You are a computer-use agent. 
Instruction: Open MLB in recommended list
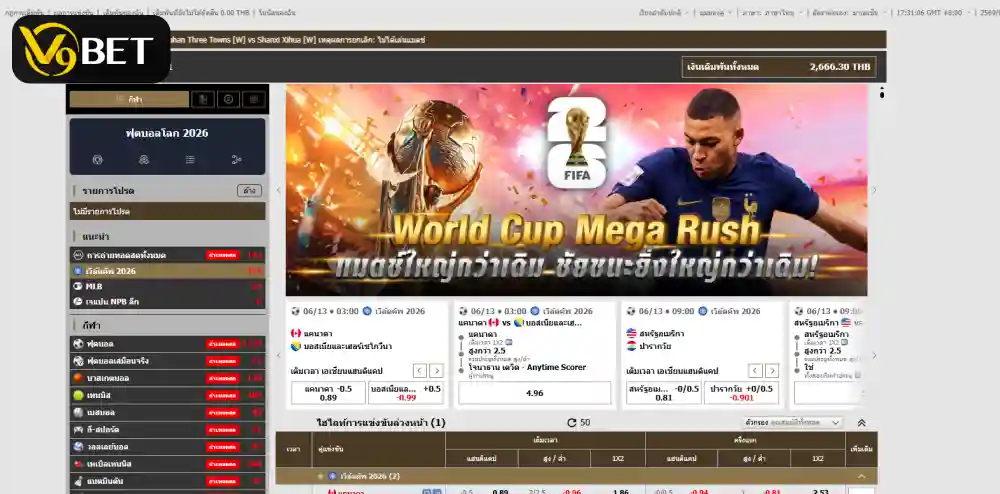coord(167,286)
